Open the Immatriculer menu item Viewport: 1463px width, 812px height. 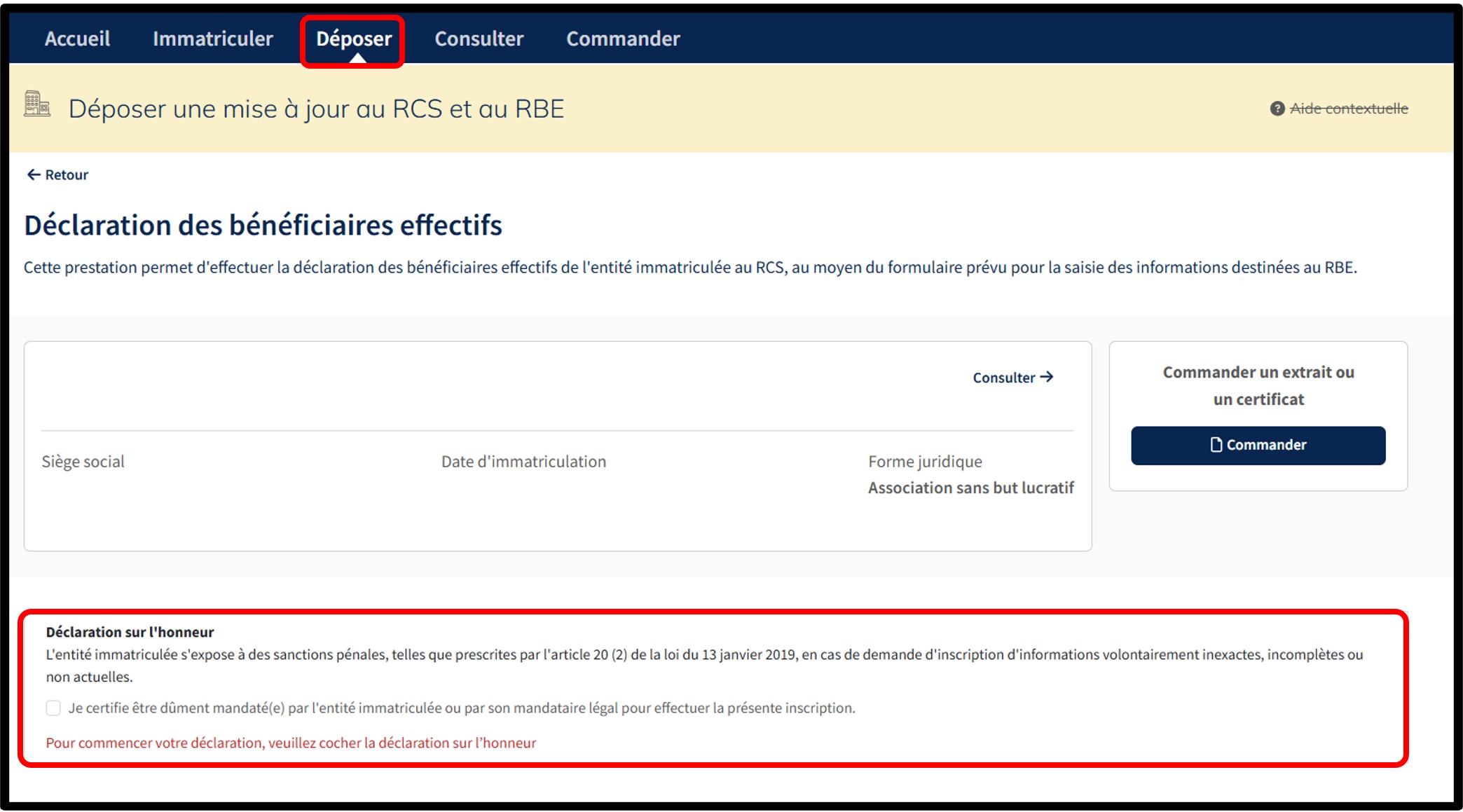(x=212, y=39)
